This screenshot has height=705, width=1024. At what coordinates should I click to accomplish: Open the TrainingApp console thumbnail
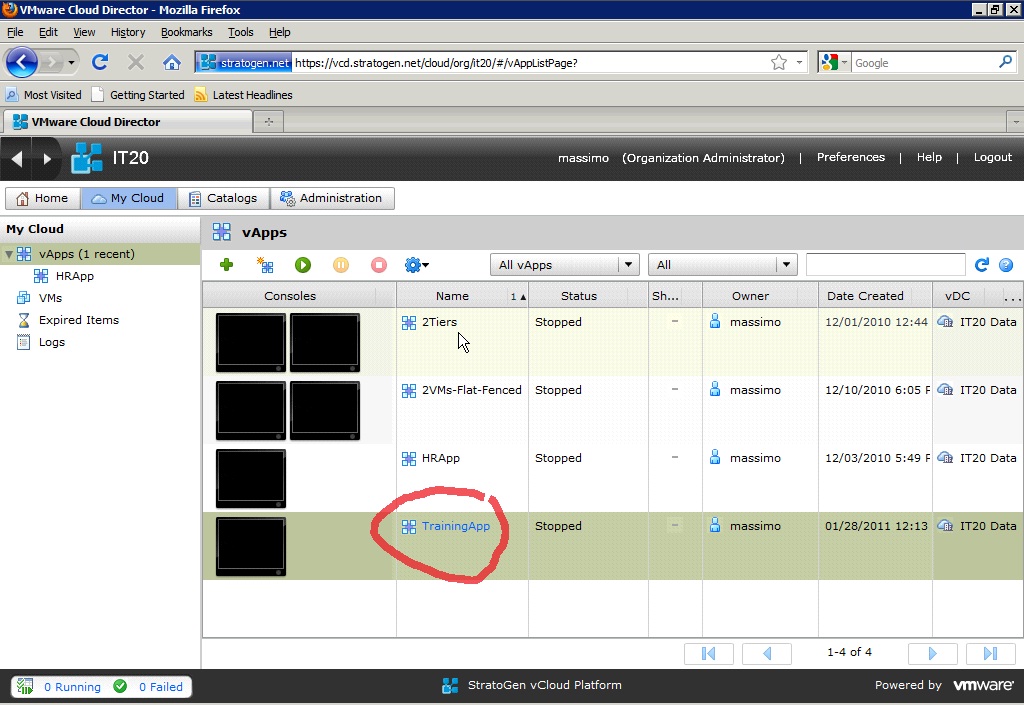(251, 546)
